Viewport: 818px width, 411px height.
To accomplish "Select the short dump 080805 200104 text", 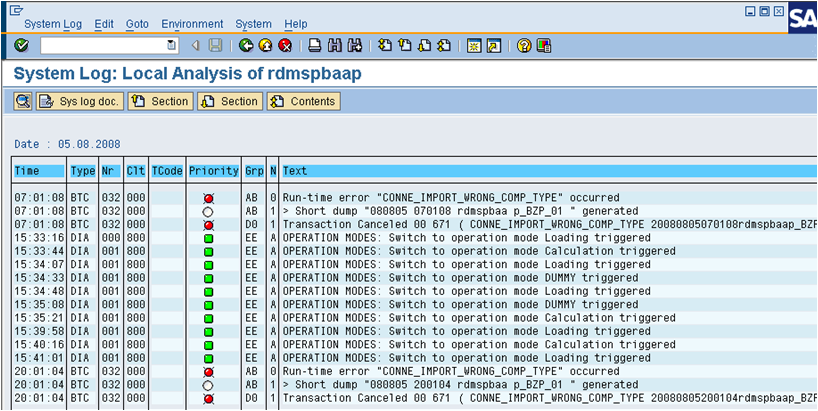I will click(460, 385).
